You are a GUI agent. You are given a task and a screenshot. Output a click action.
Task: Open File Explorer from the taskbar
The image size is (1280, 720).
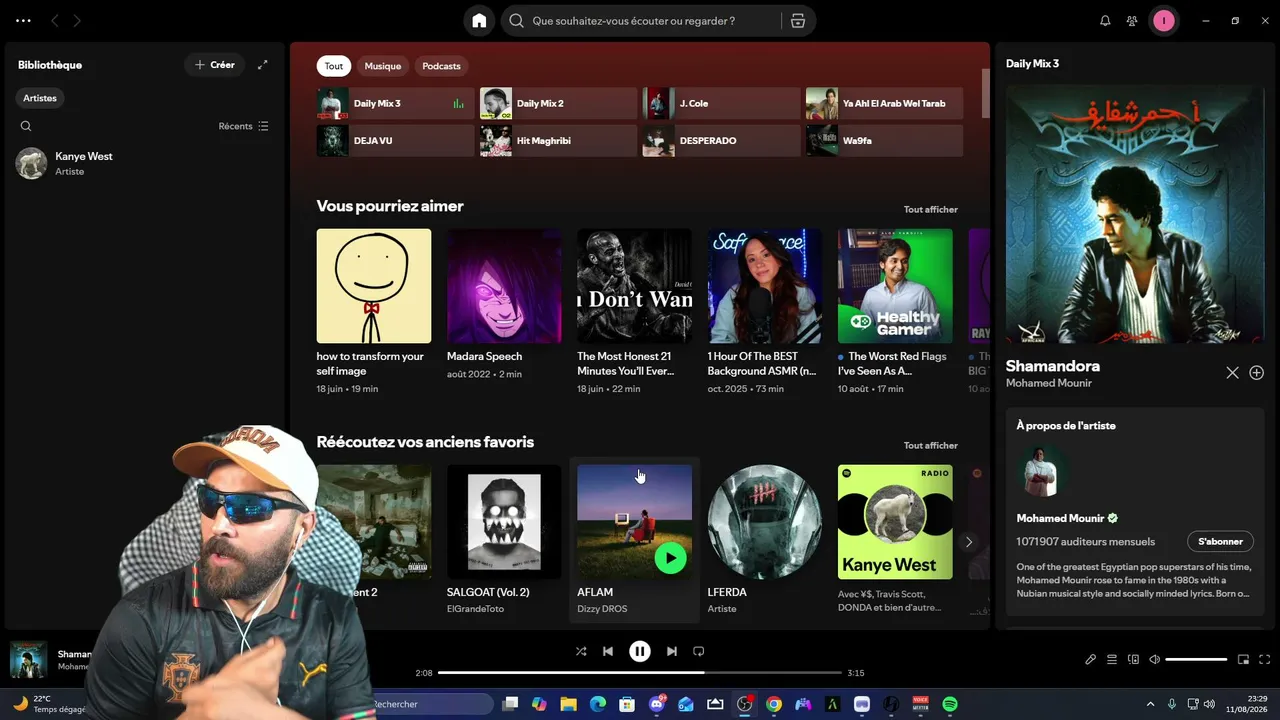568,704
